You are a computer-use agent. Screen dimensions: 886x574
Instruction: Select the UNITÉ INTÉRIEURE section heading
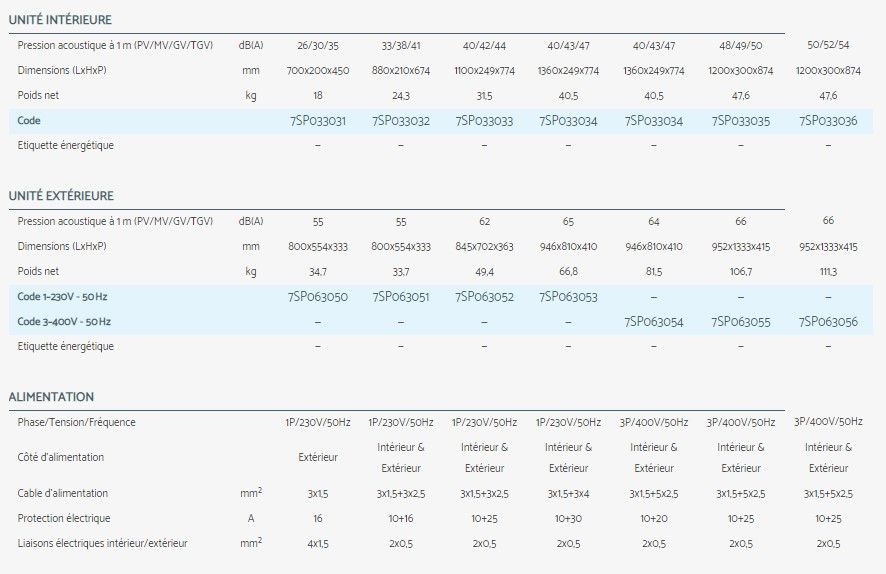60,20
